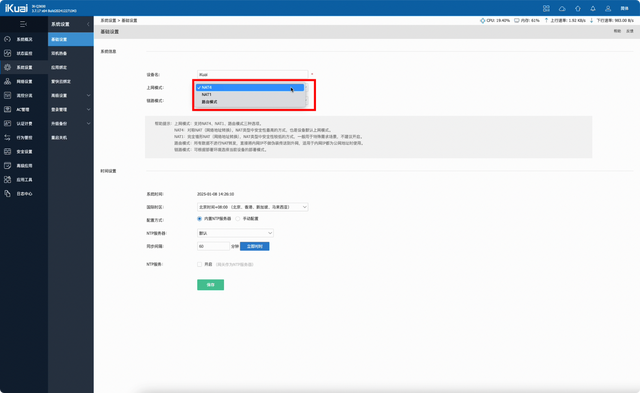Enable the NTP服务 开启 checkbox
640x393 pixels.
click(200, 264)
